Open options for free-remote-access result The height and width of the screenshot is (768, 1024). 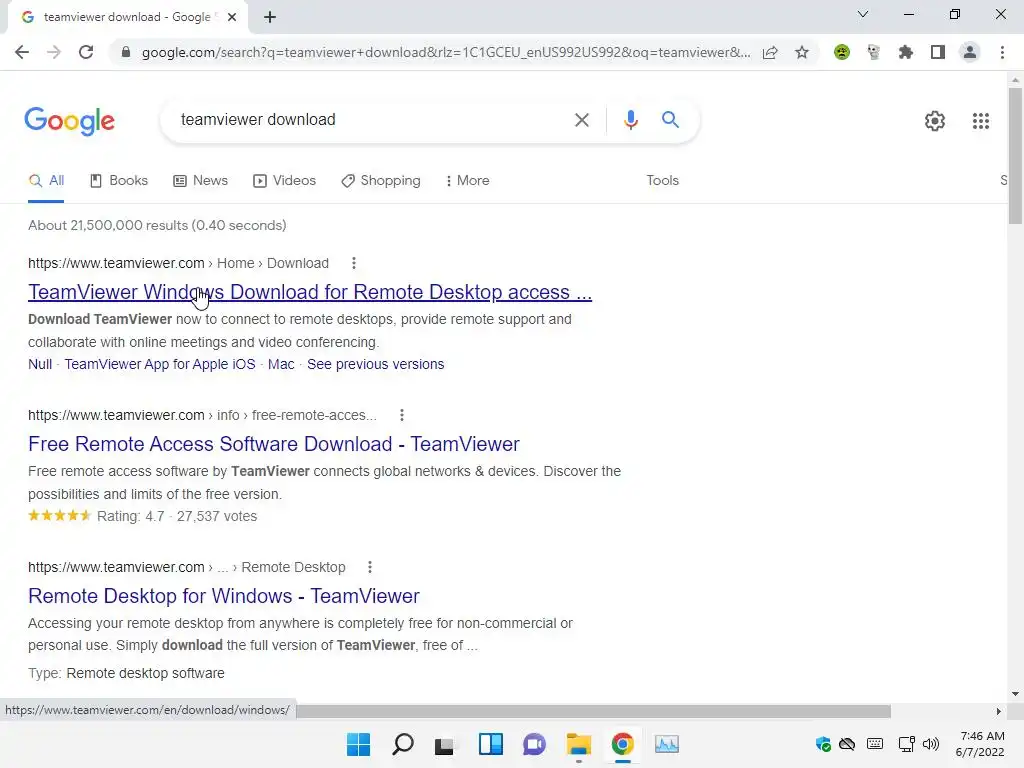click(402, 415)
